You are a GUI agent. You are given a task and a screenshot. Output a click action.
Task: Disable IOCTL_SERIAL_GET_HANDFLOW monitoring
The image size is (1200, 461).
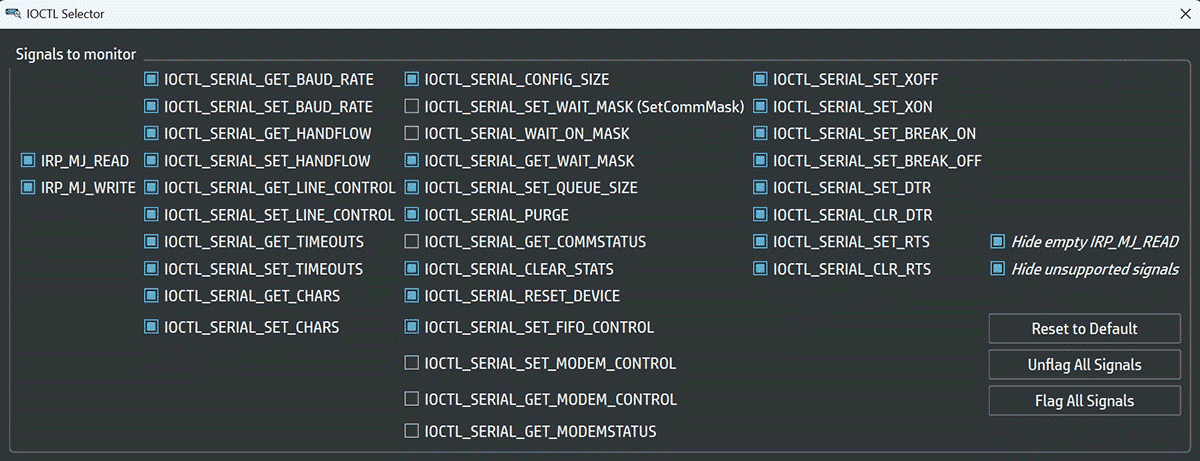pos(152,133)
